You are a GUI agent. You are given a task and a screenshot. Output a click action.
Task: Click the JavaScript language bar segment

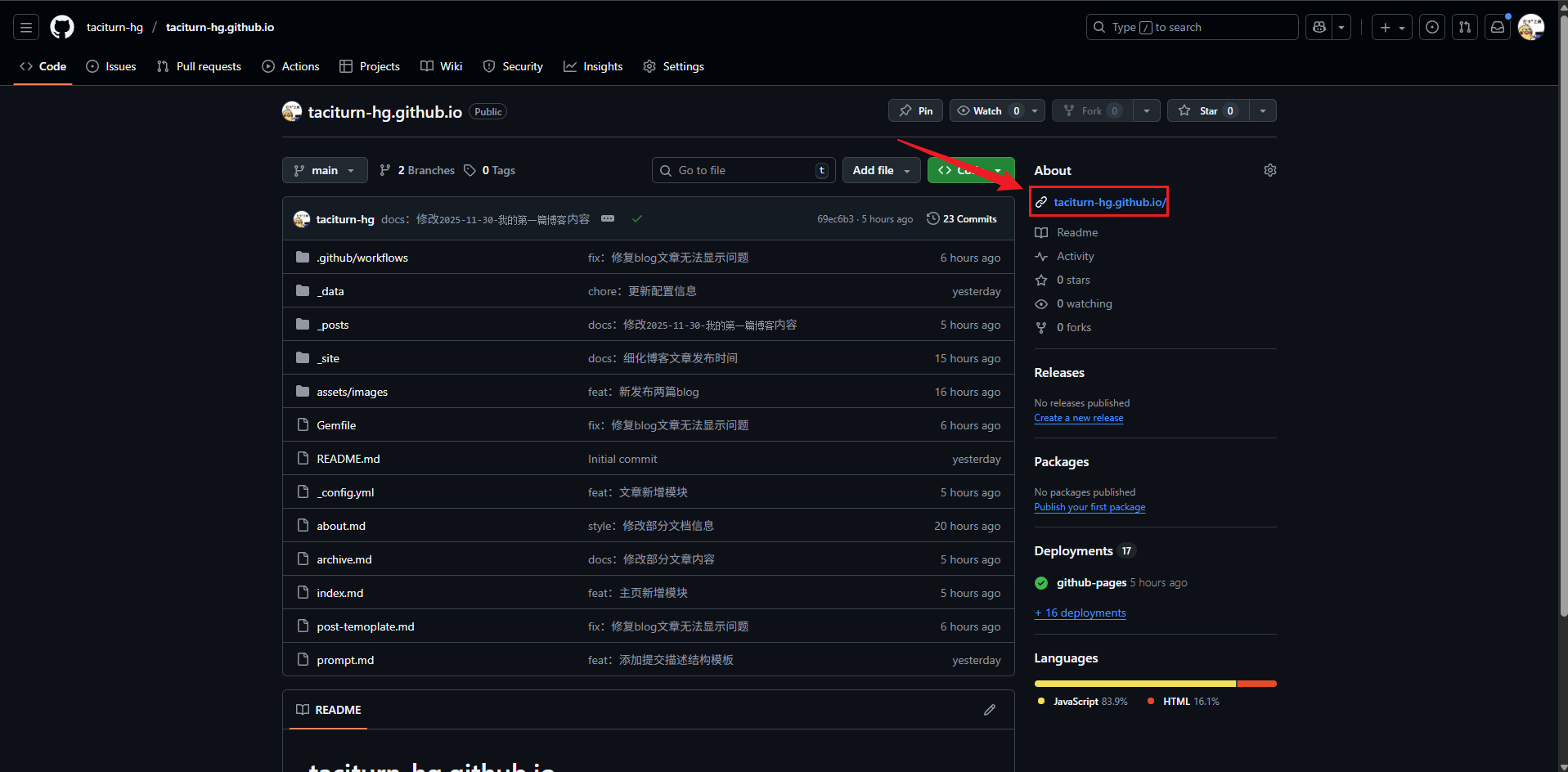pos(1134,684)
